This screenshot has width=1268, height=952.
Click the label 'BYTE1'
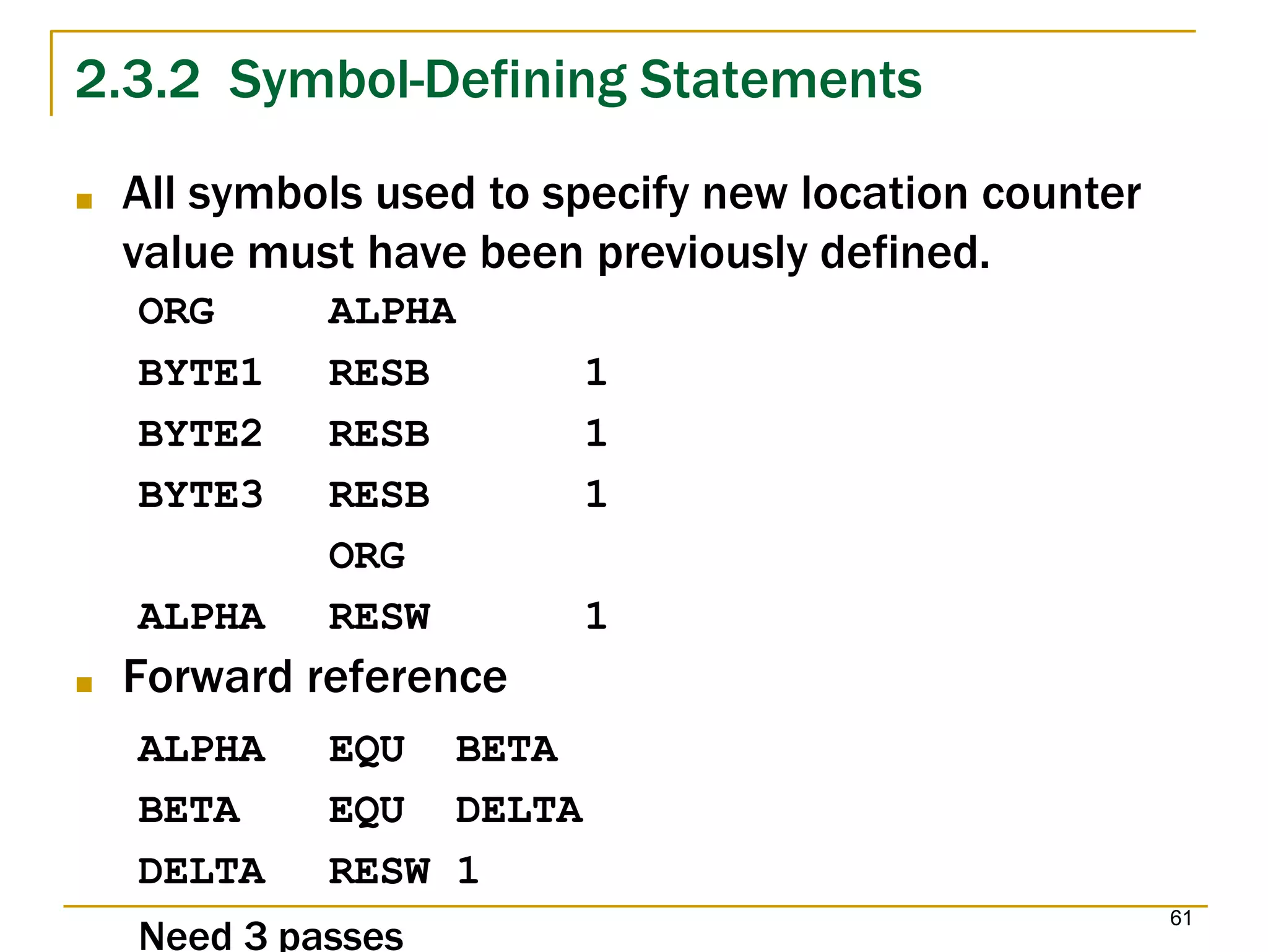200,373
